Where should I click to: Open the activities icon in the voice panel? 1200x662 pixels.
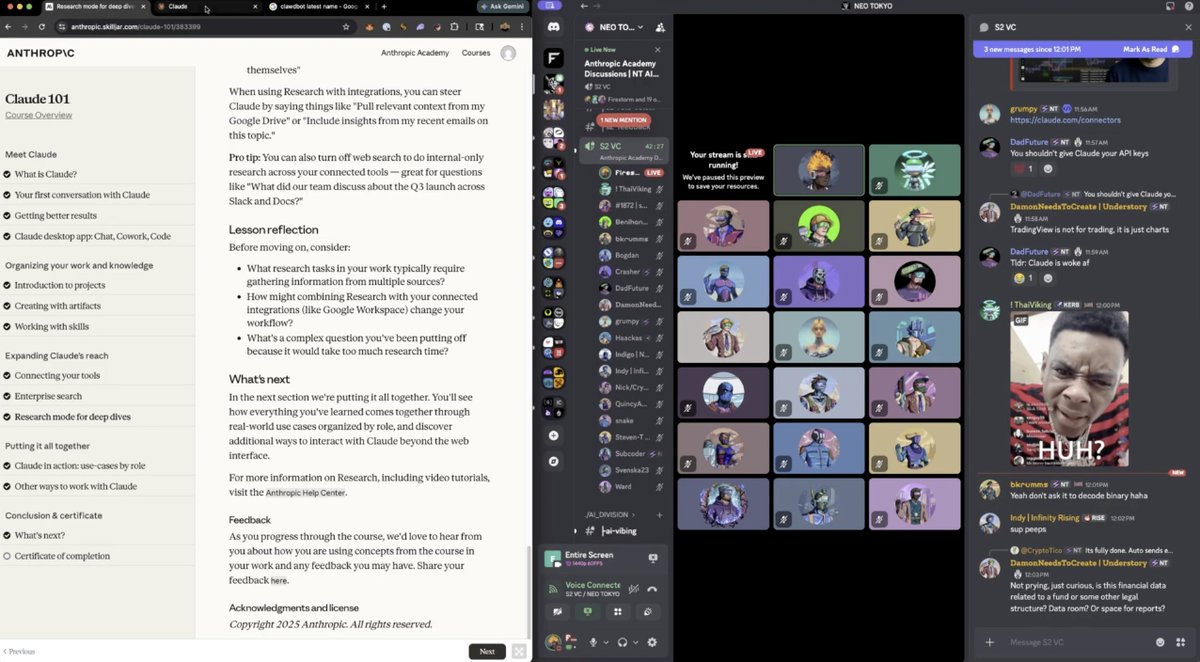click(618, 612)
